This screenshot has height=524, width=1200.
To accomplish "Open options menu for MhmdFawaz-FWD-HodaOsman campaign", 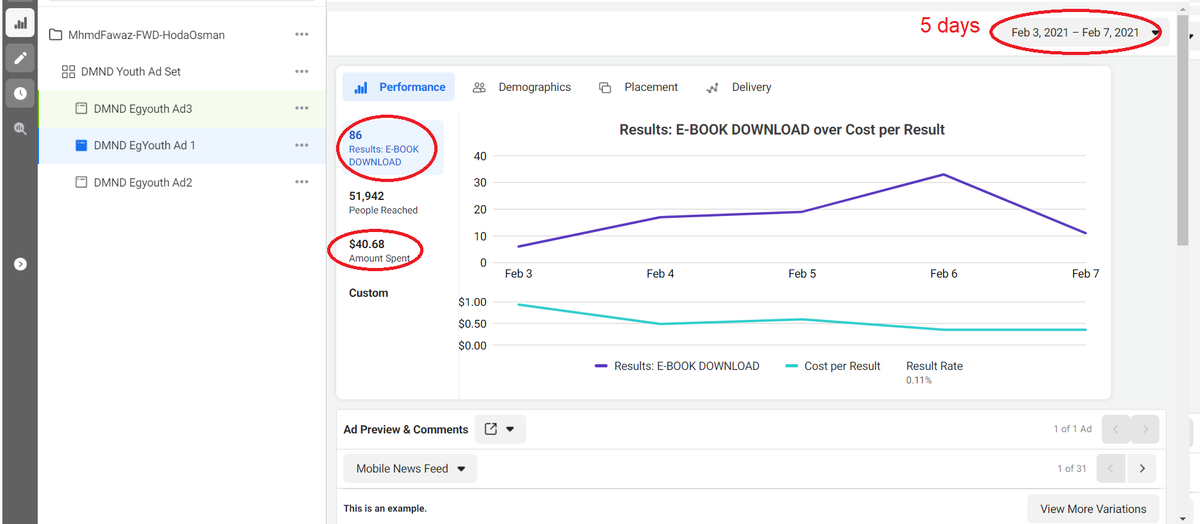I will (x=301, y=35).
